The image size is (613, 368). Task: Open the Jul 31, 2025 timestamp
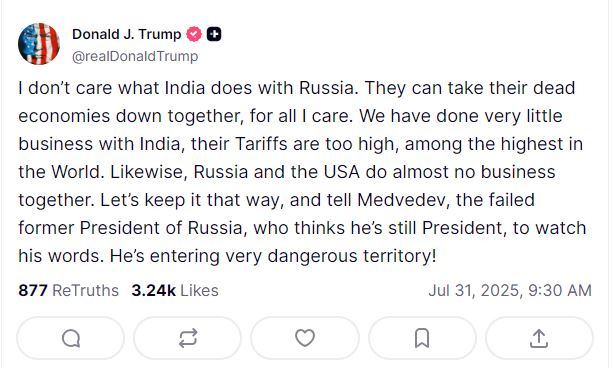[x=510, y=291]
